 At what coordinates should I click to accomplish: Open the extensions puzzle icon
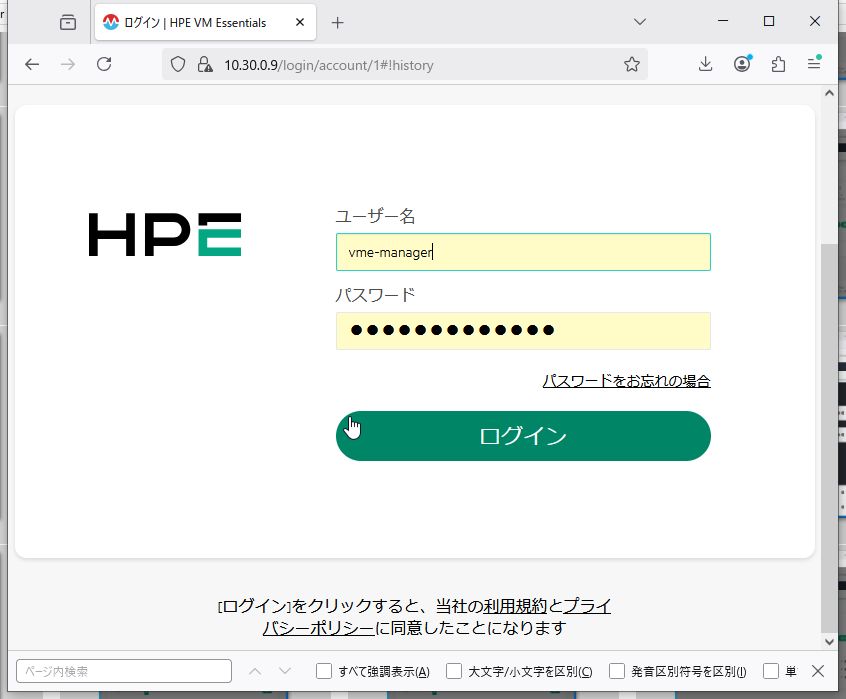(x=779, y=64)
